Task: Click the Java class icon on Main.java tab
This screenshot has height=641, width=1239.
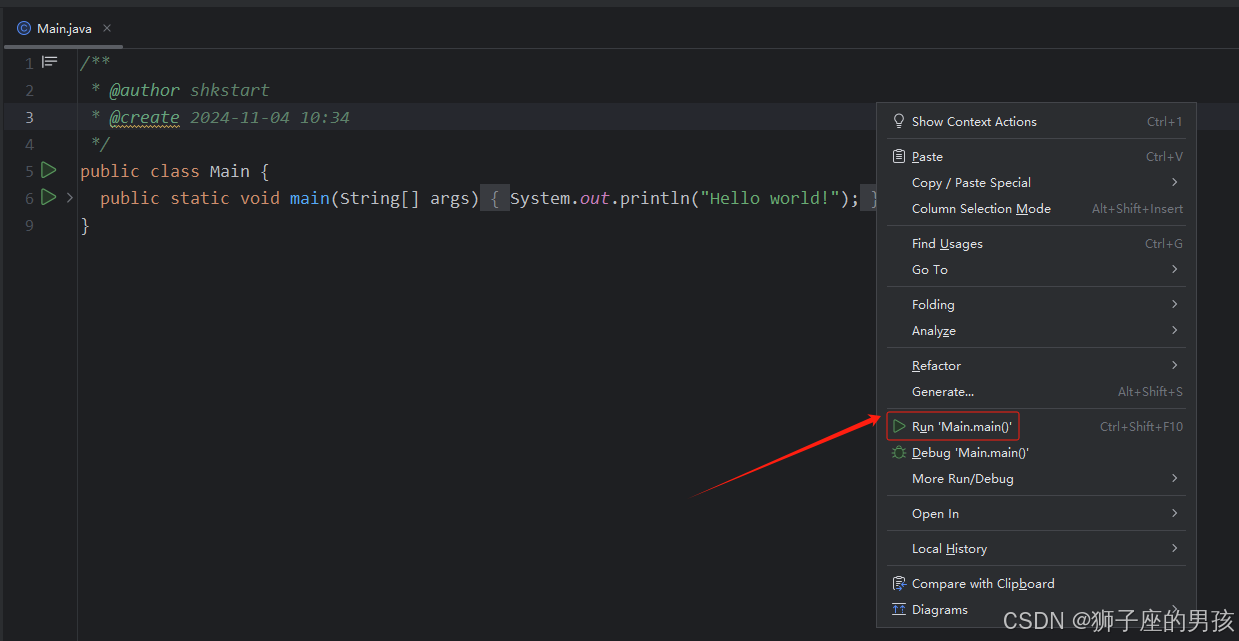Action: tap(24, 28)
